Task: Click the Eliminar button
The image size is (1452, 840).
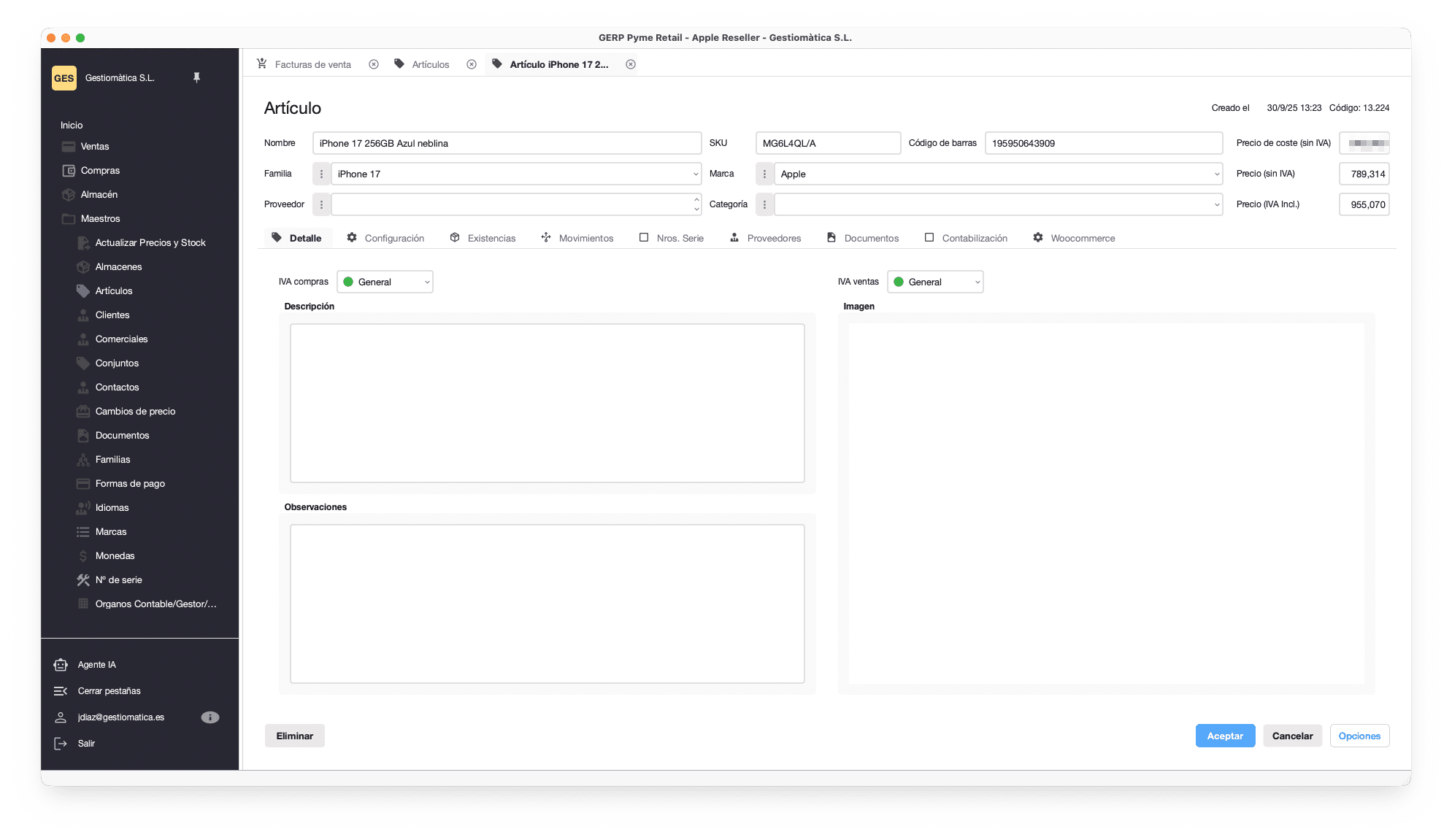Action: 294,736
